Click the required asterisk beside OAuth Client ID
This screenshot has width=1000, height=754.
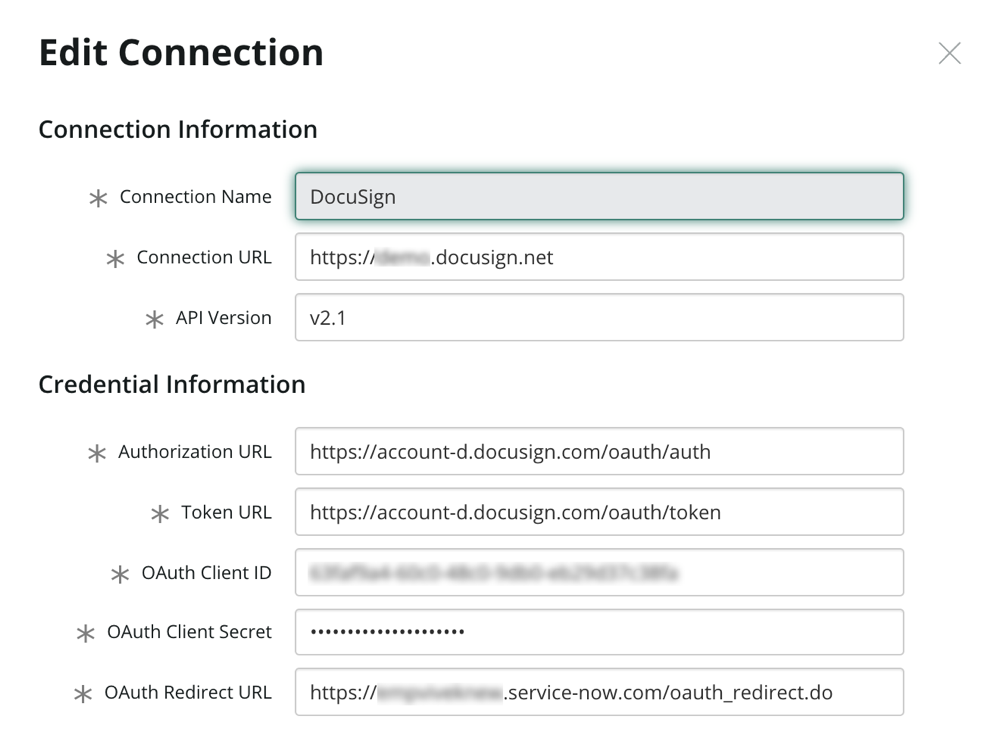click(120, 575)
